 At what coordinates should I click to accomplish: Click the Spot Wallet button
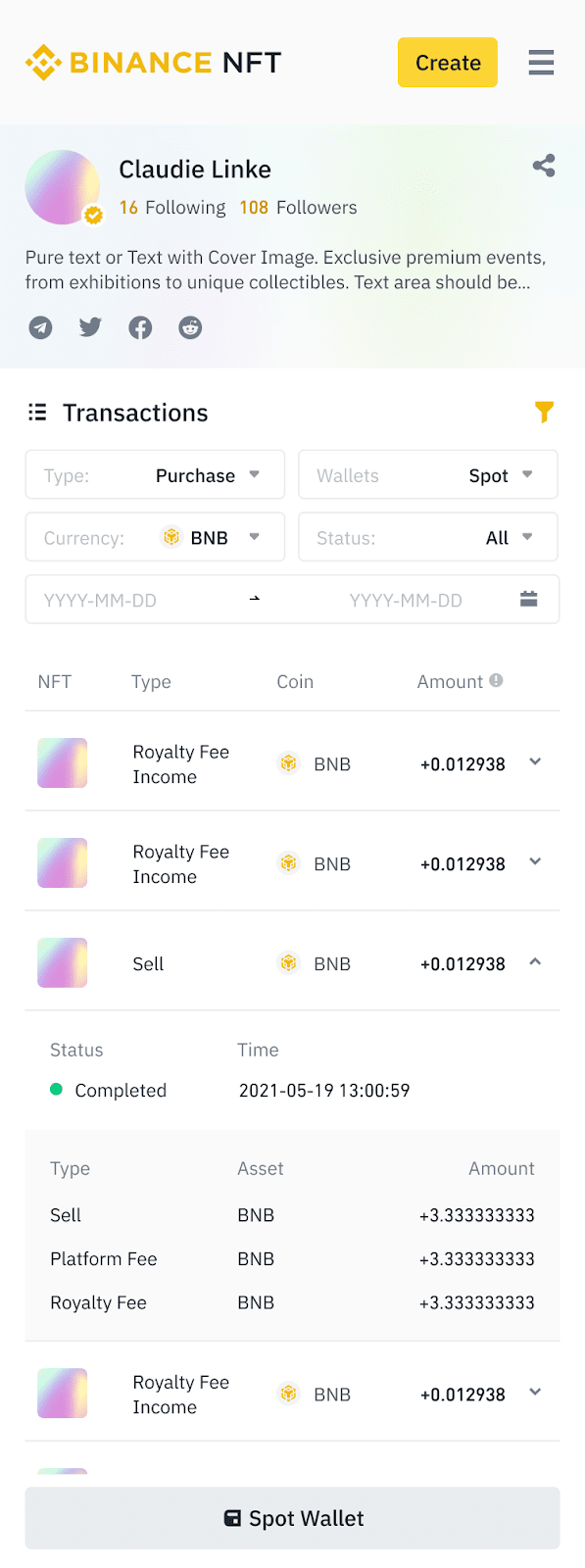(292, 1518)
